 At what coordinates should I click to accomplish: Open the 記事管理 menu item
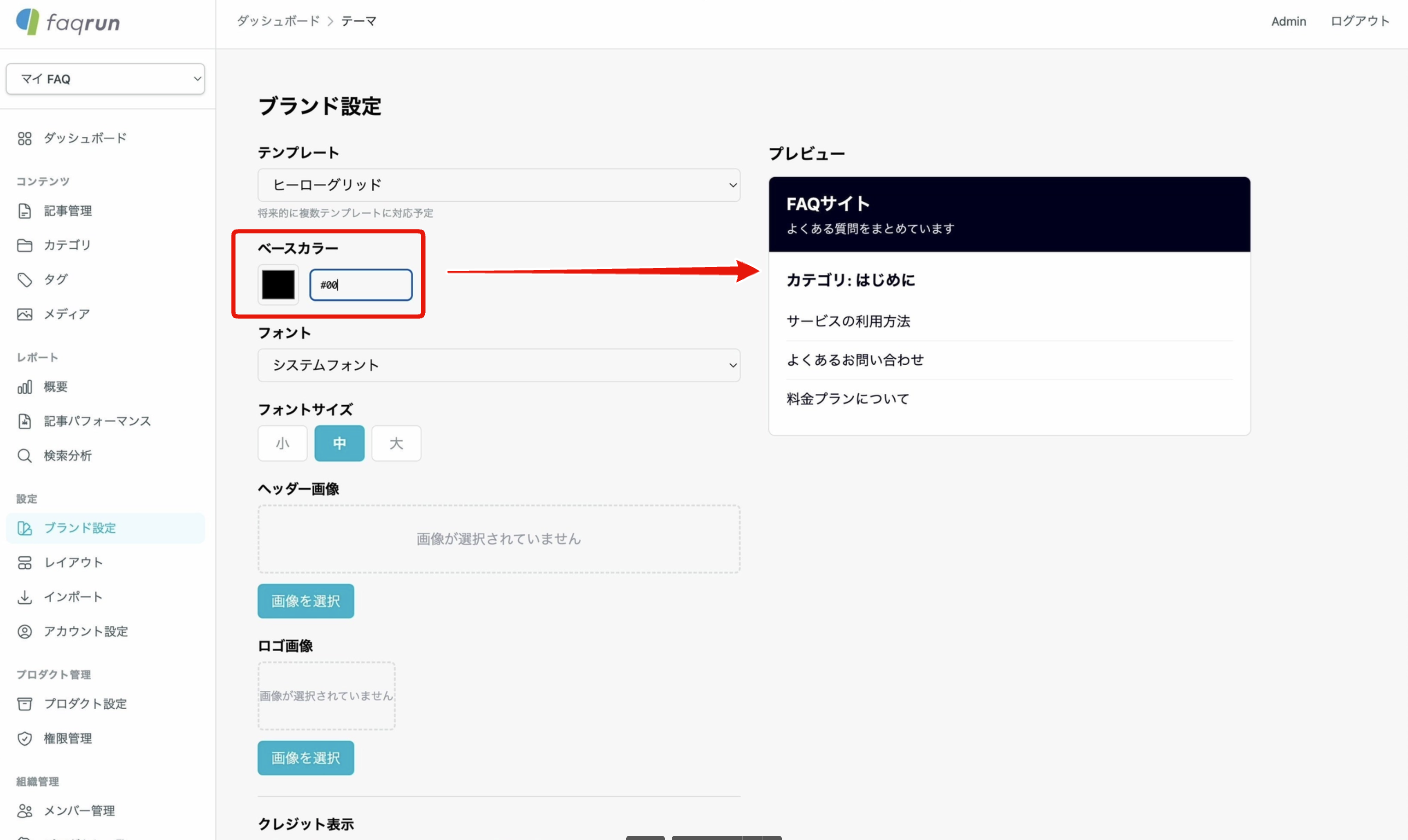point(106,211)
